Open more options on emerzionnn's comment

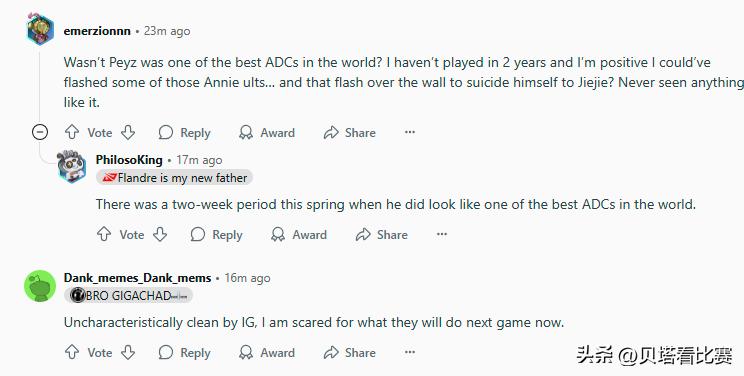coord(410,132)
